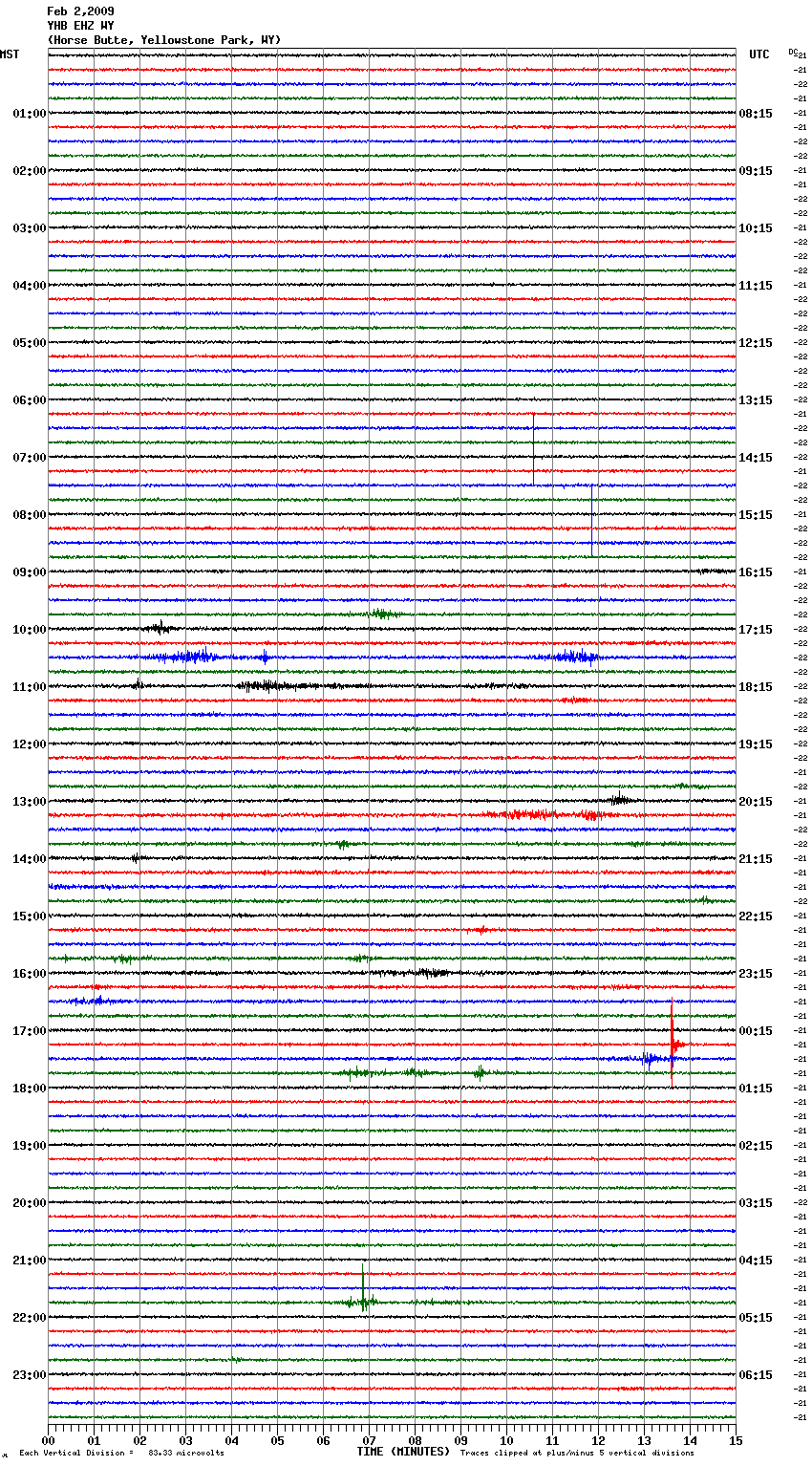Click the 06:15 UTC time label
812x1466 pixels.
[x=756, y=1375]
